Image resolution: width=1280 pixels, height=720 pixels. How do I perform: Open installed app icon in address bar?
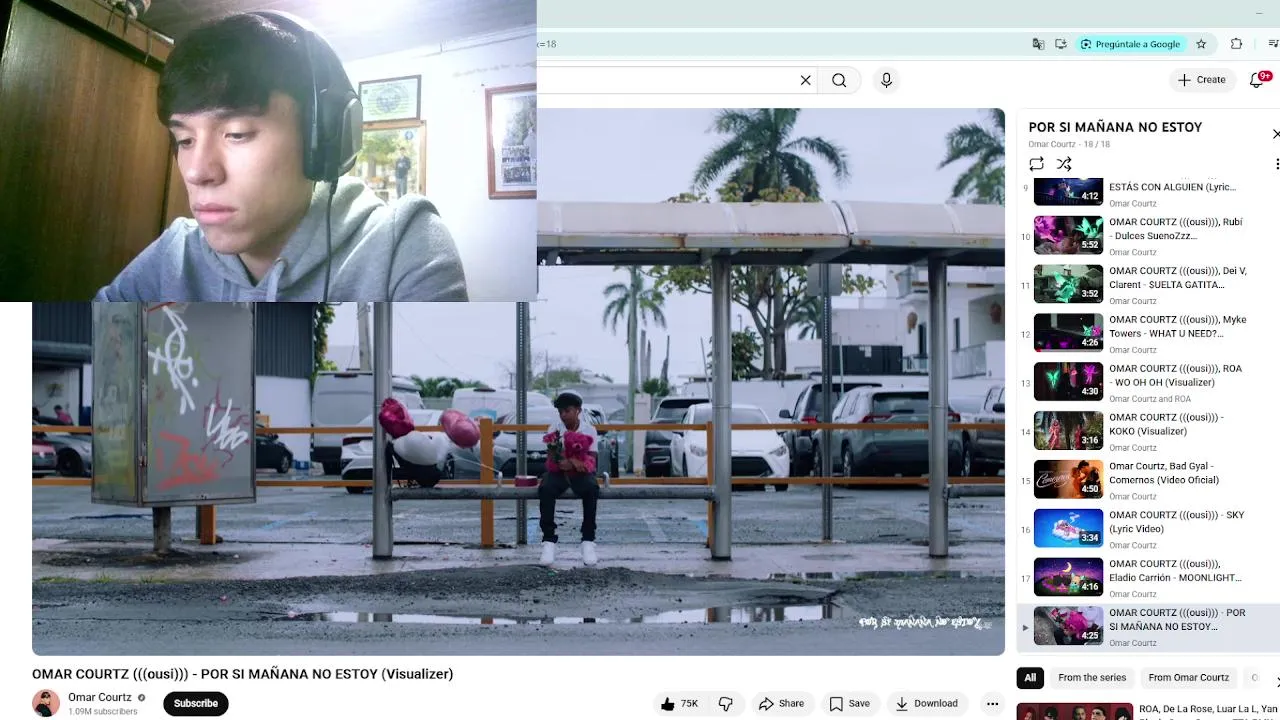click(1061, 44)
